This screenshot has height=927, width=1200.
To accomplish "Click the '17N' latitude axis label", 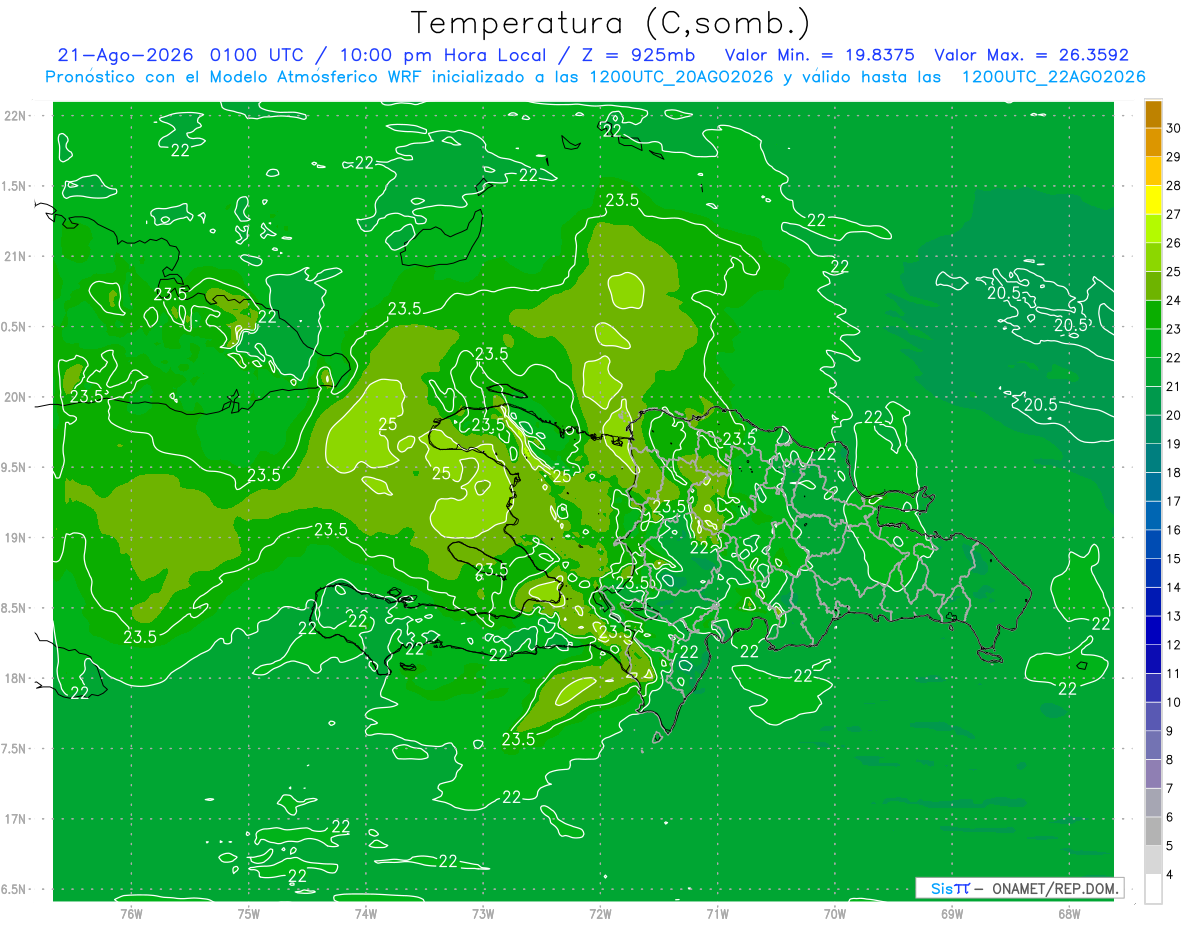I will click(x=17, y=819).
